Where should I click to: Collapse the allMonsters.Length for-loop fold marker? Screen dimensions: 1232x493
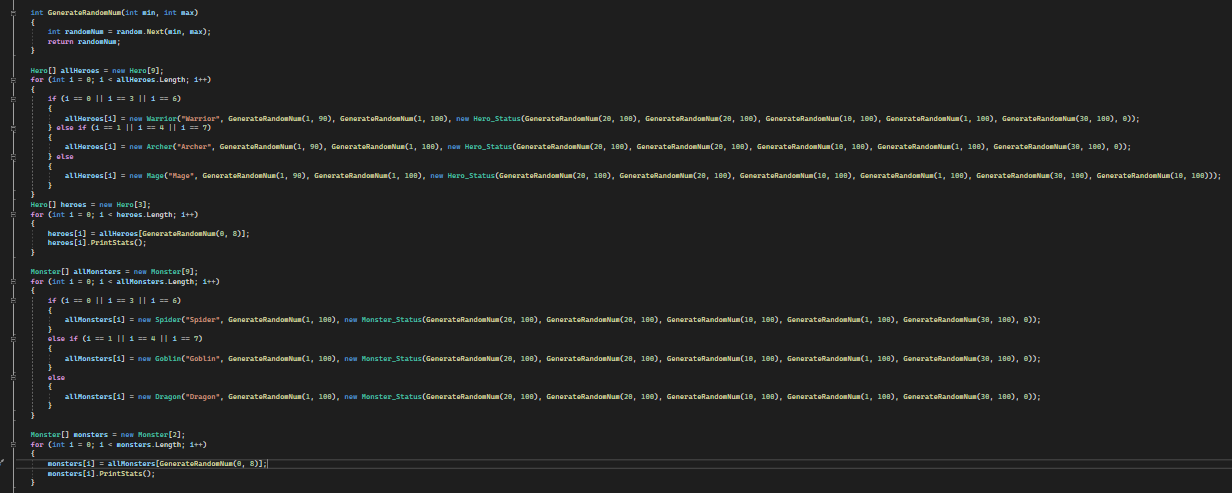(x=14, y=281)
